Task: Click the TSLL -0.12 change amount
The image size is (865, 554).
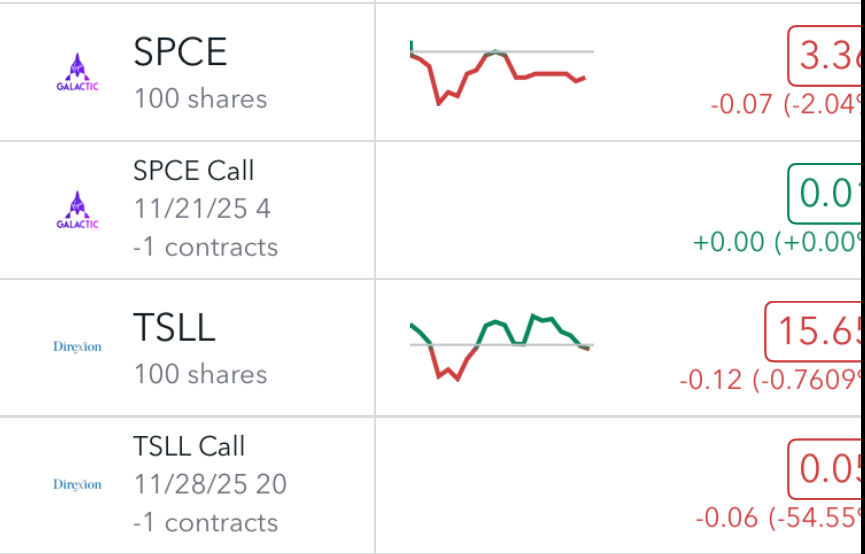Action: [711, 380]
